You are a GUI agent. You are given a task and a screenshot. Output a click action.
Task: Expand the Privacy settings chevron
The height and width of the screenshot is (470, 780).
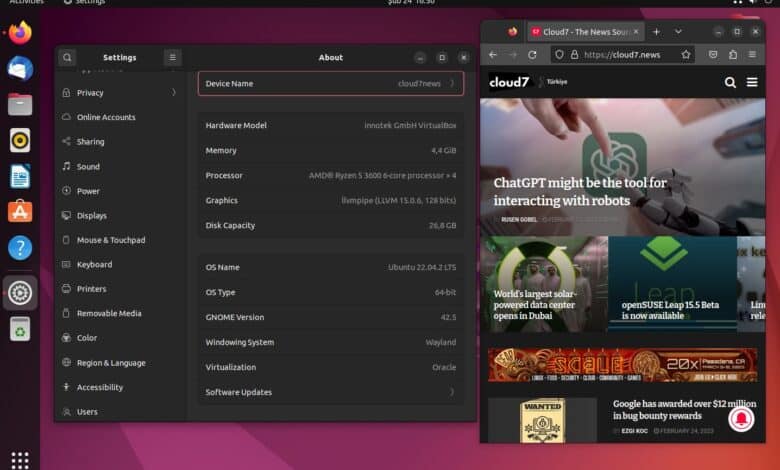[x=174, y=93]
